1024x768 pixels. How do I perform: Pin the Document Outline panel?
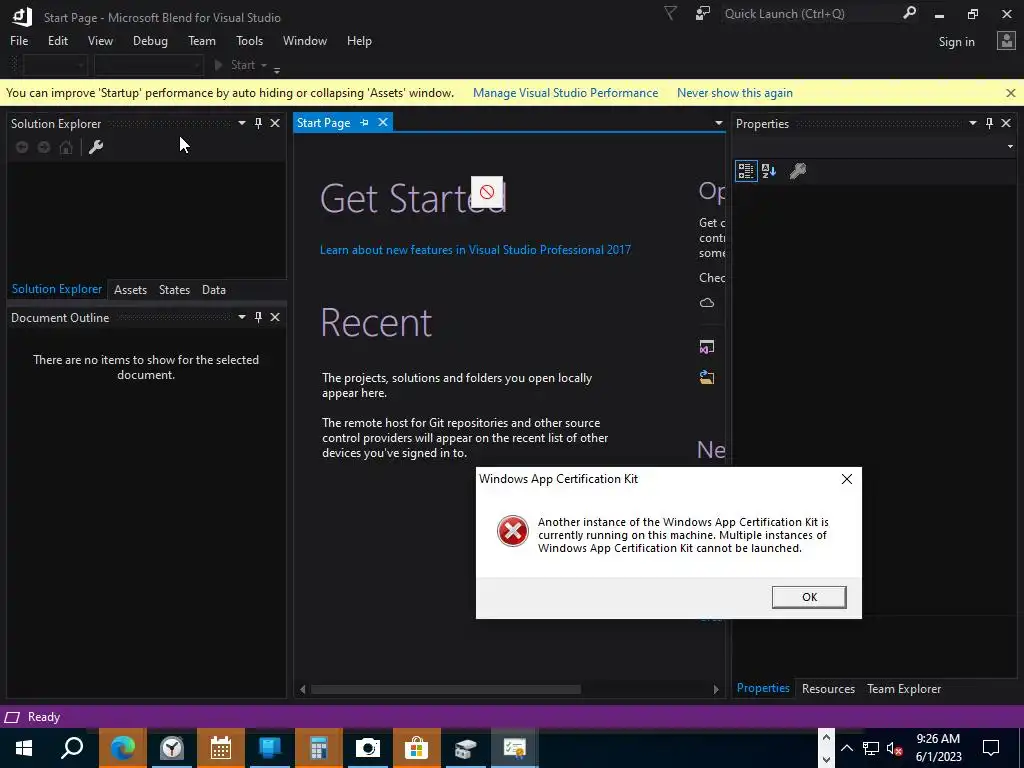click(259, 317)
